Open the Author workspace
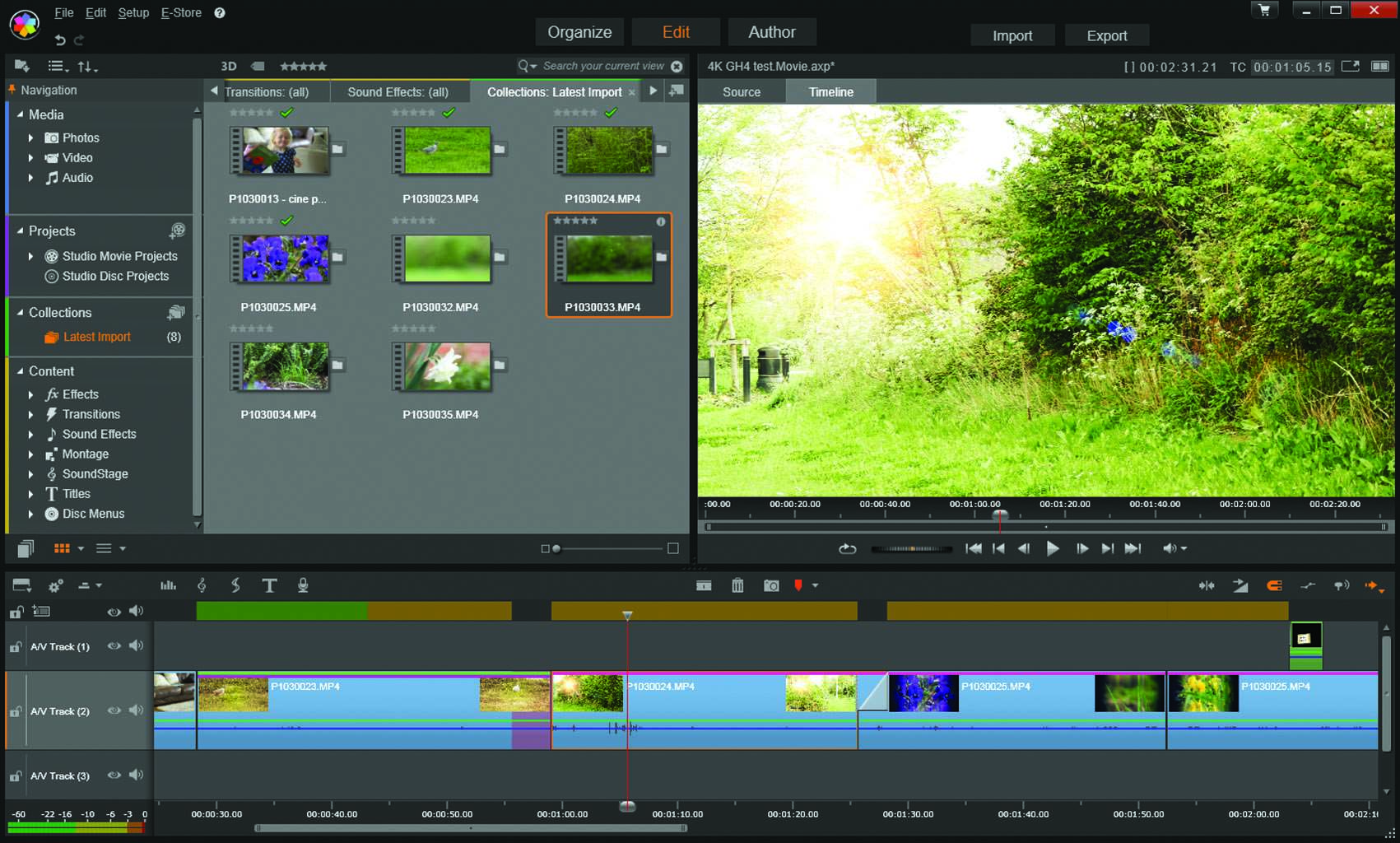 [x=771, y=32]
